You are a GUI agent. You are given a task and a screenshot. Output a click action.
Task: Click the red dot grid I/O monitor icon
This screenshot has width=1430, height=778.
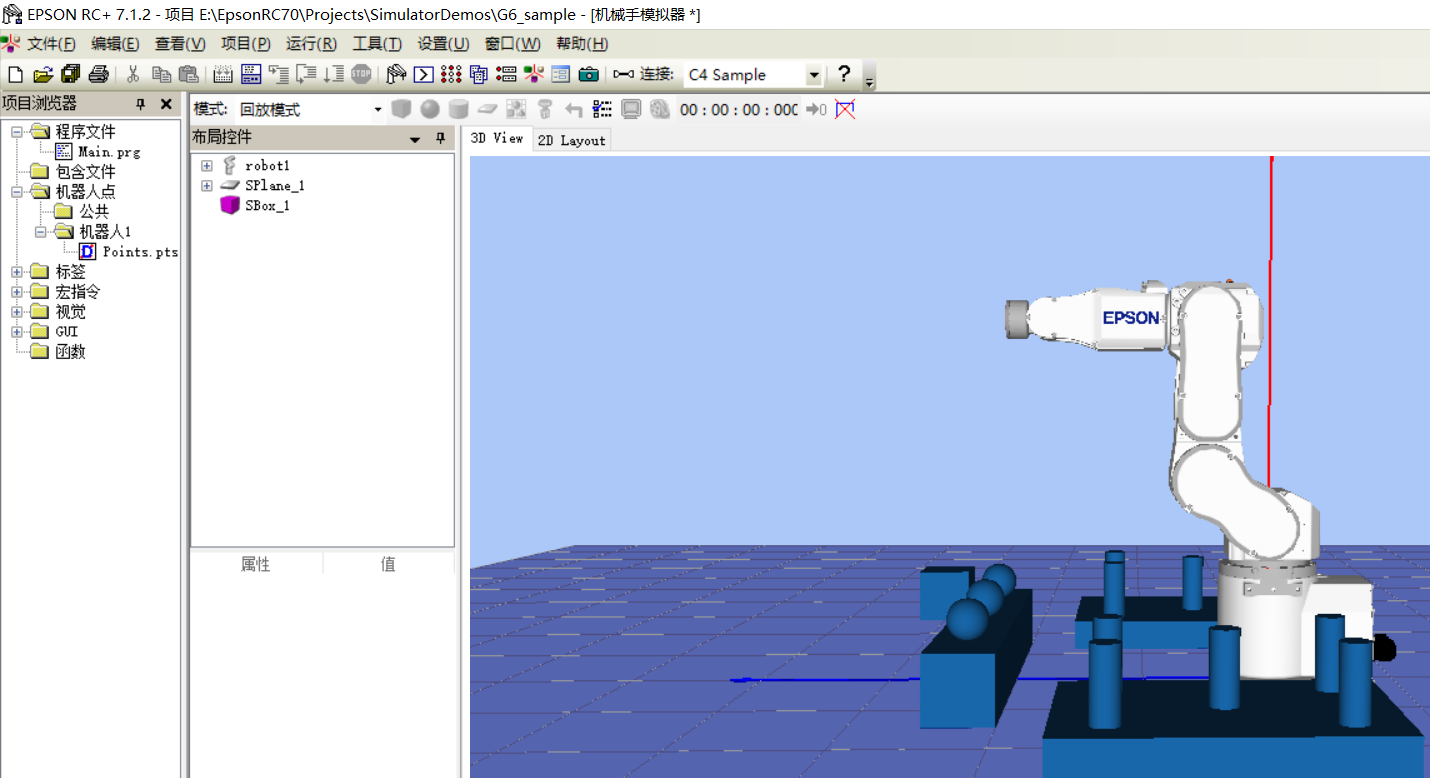[451, 74]
